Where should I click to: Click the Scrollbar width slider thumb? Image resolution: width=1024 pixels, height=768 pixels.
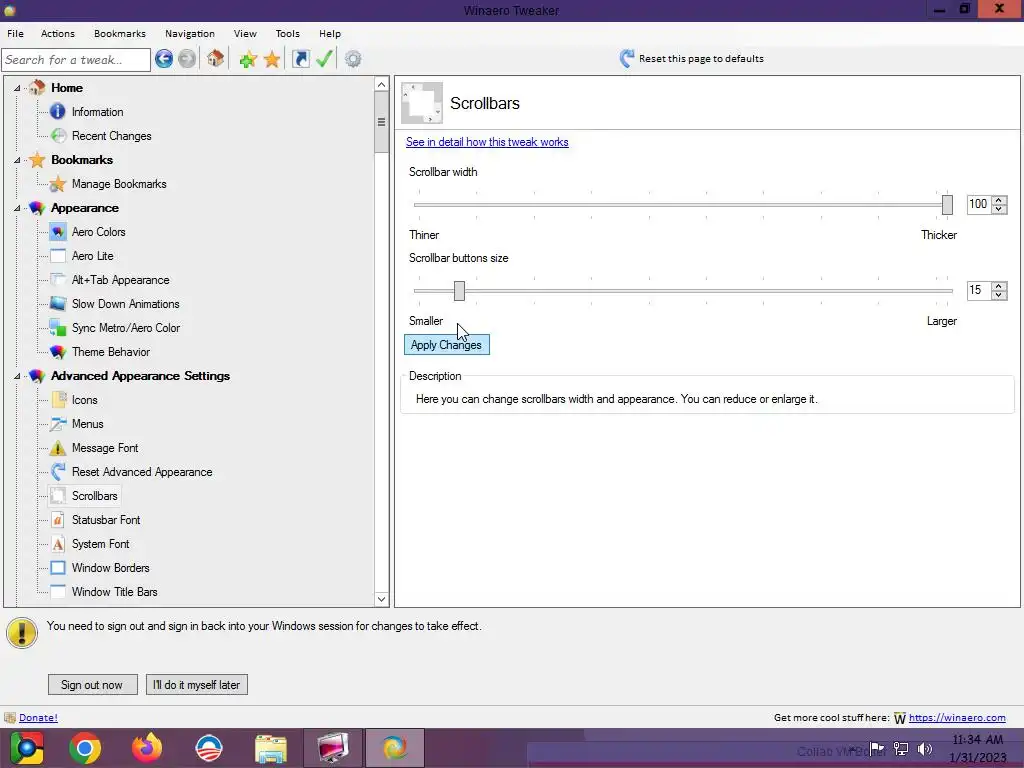point(948,204)
